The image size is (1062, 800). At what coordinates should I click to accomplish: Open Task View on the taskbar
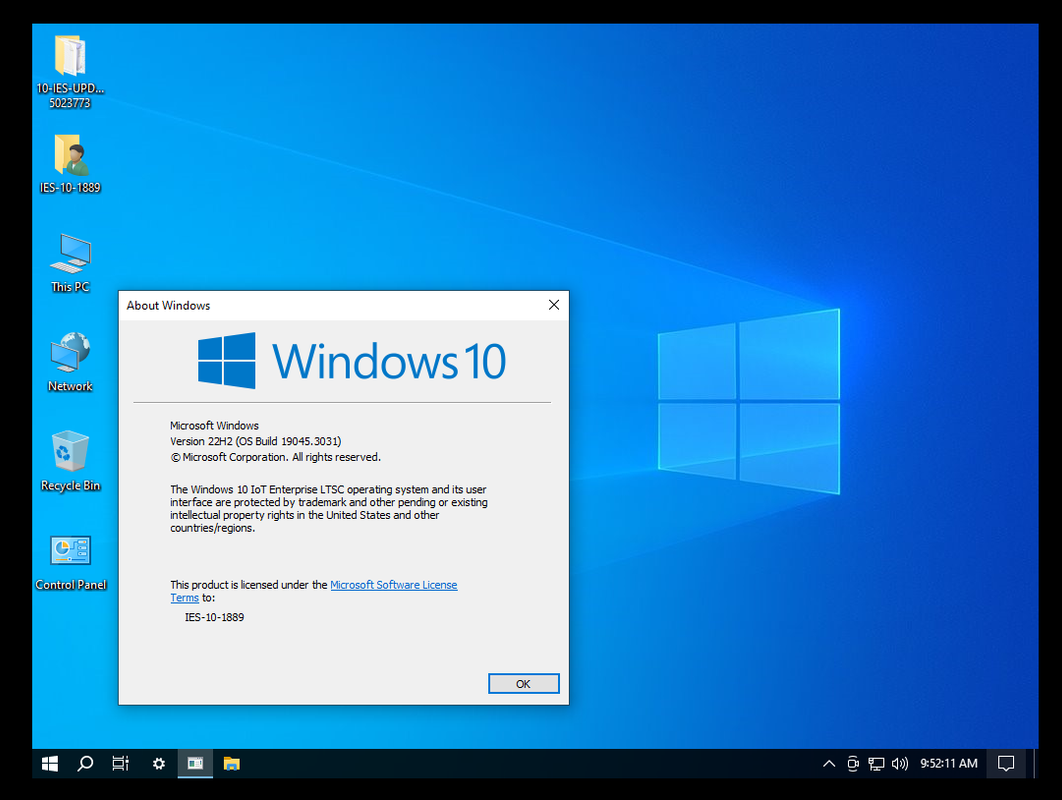click(x=121, y=763)
